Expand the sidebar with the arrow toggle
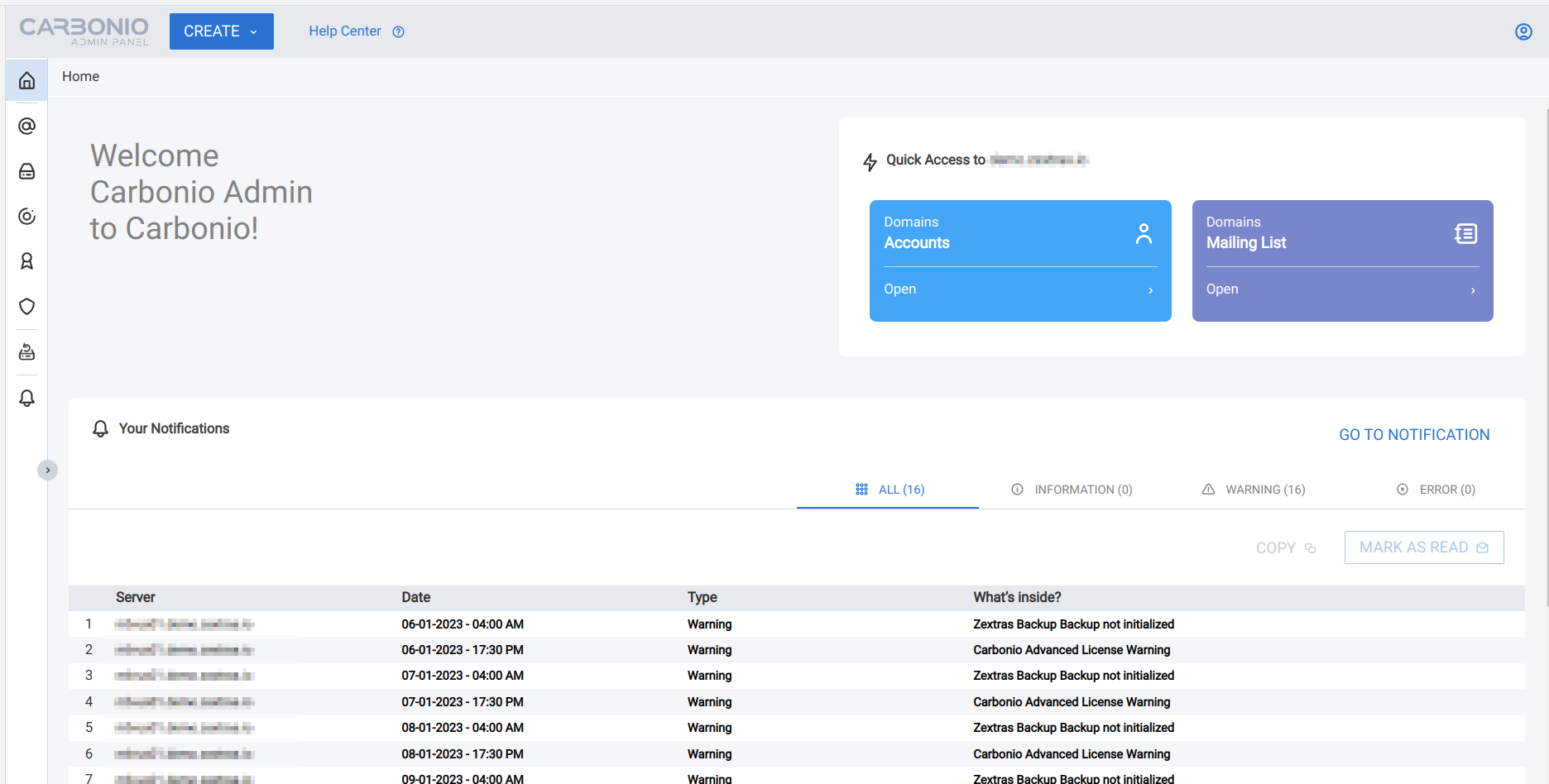 [x=47, y=470]
